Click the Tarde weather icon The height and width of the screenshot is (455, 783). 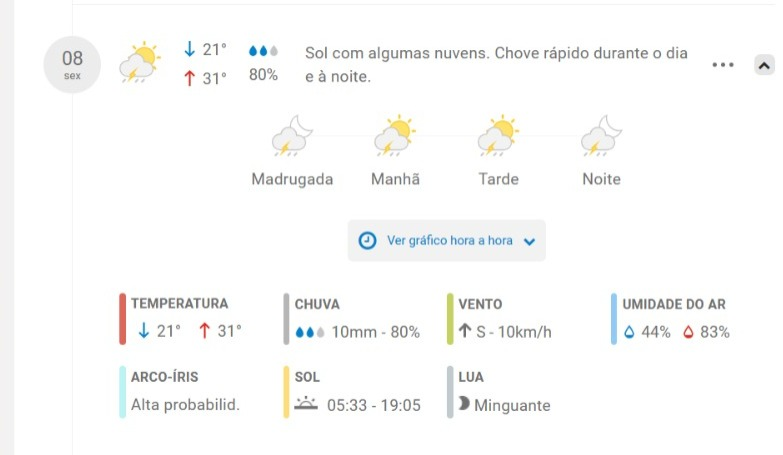point(498,136)
